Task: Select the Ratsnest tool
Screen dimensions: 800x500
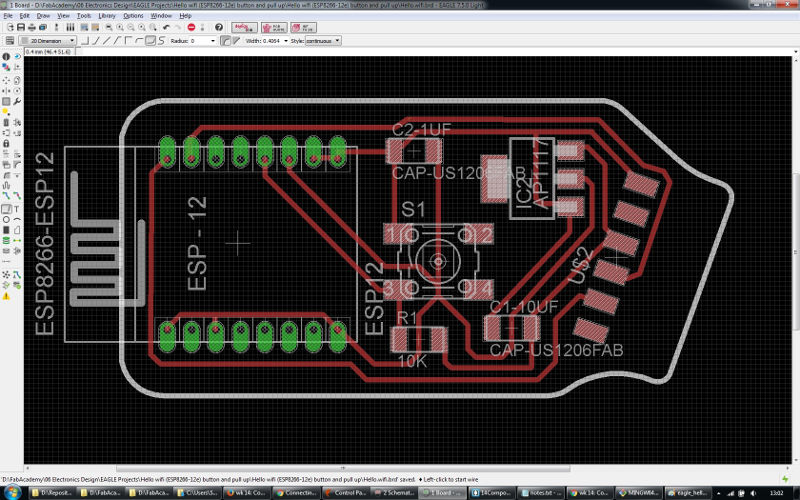Action: [x=6, y=274]
